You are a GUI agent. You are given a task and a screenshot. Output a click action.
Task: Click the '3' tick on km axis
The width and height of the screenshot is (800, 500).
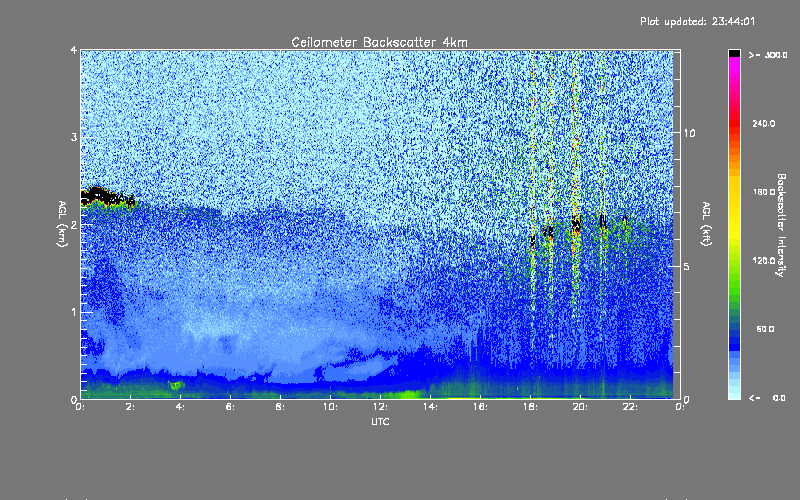74,137
